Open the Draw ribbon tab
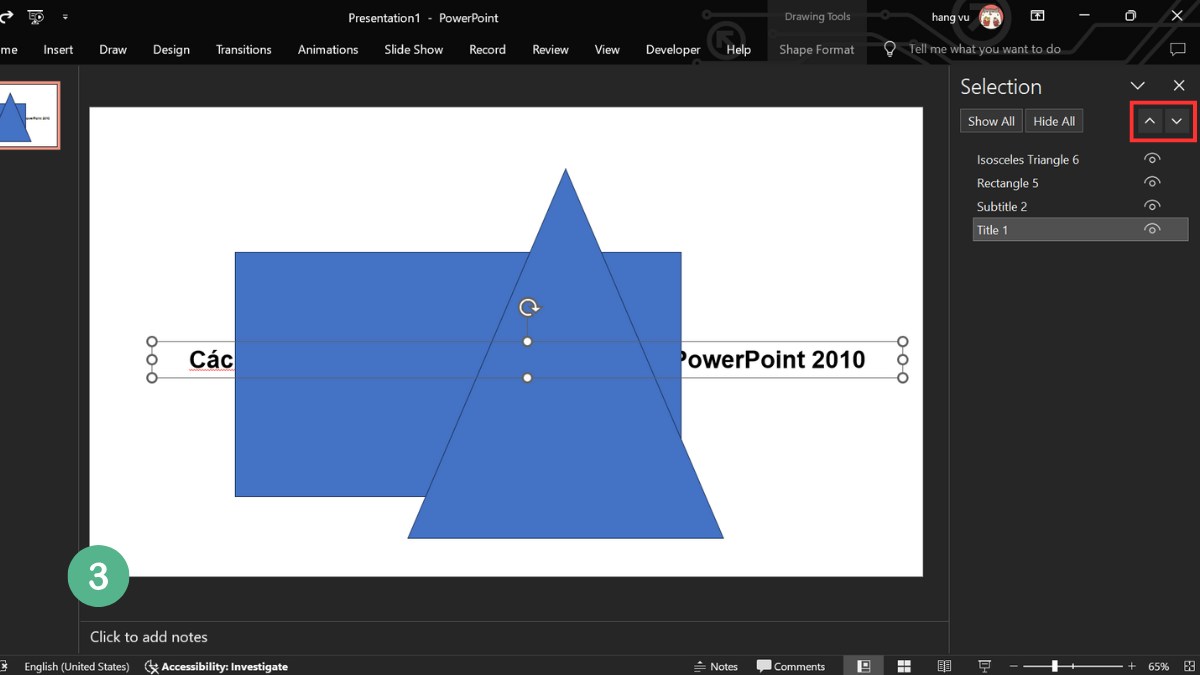 coord(113,49)
